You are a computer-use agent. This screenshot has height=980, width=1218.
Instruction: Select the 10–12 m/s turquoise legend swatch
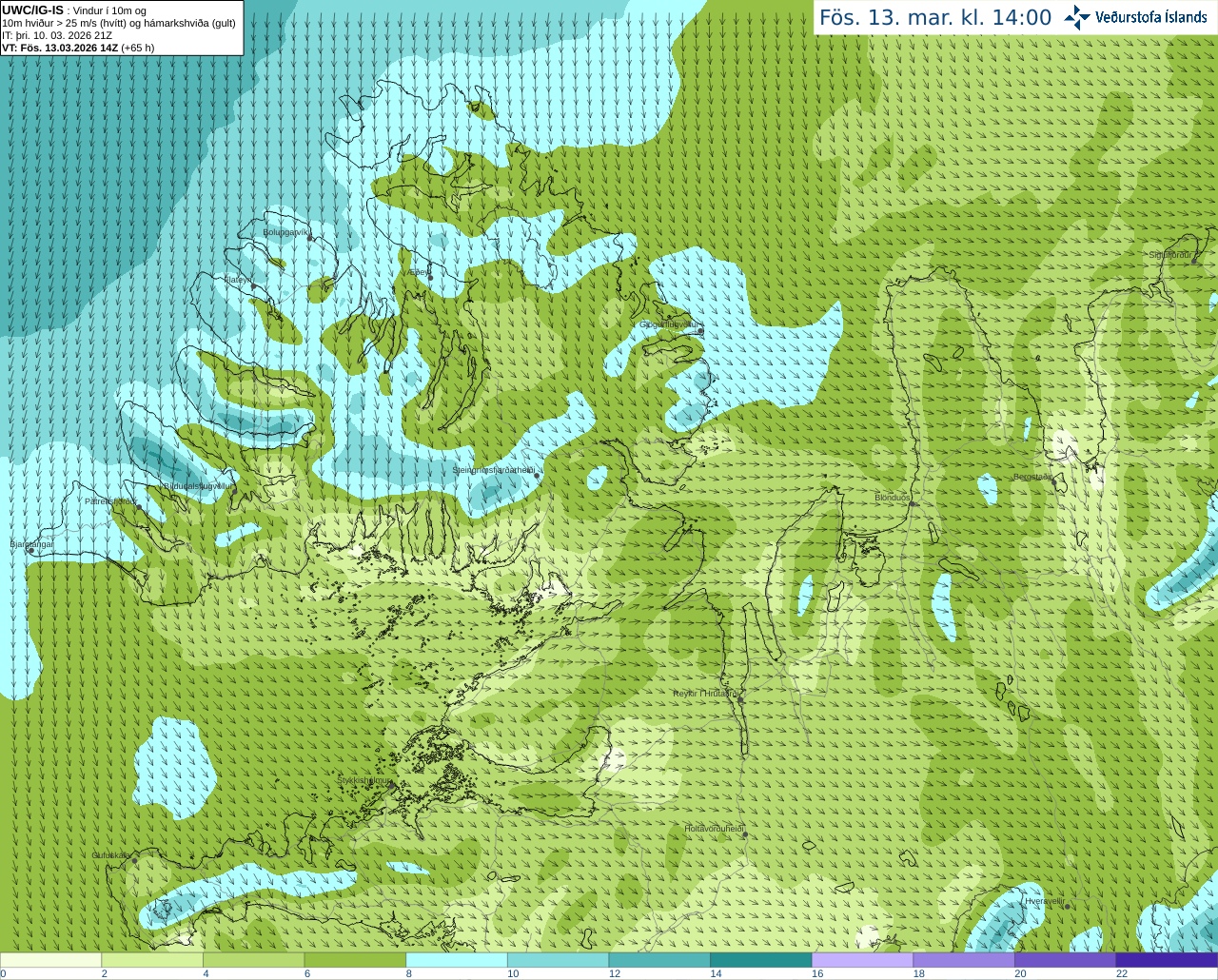pyautogui.click(x=558, y=960)
